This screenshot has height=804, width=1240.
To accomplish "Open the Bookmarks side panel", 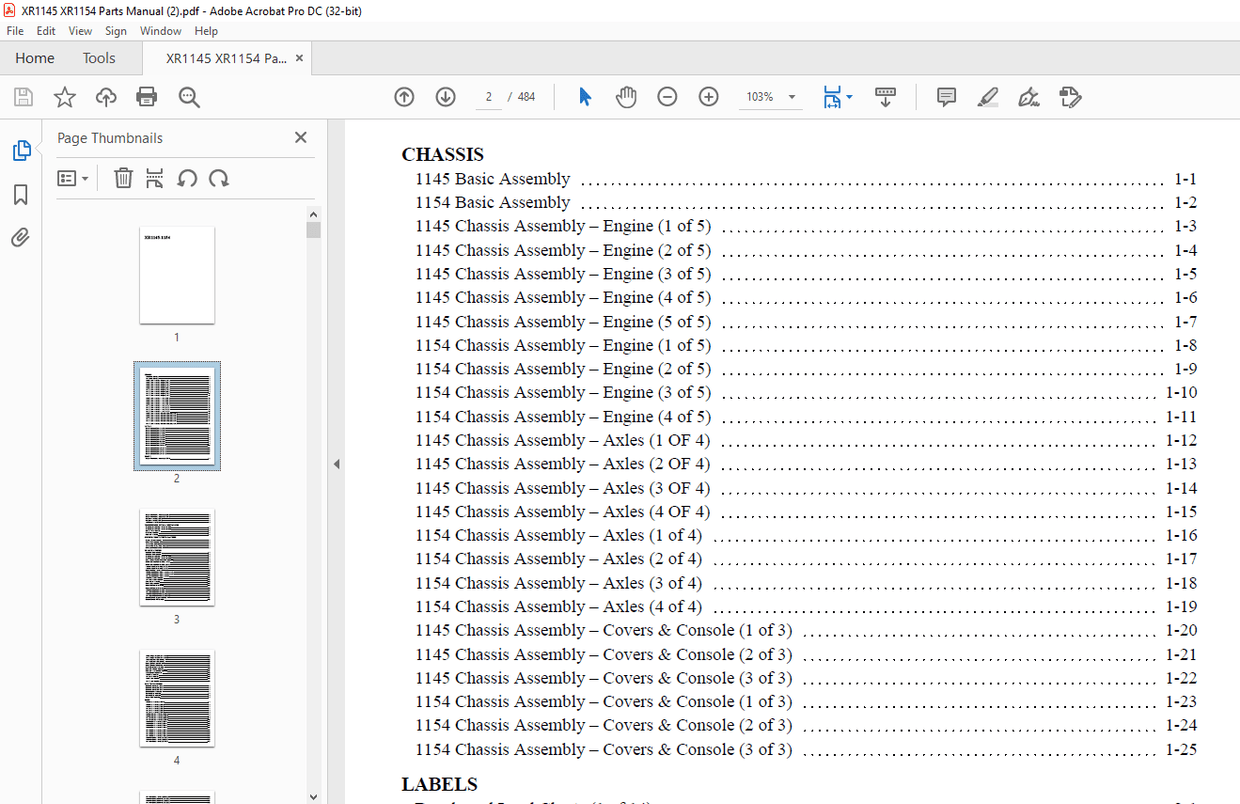I will (x=20, y=194).
